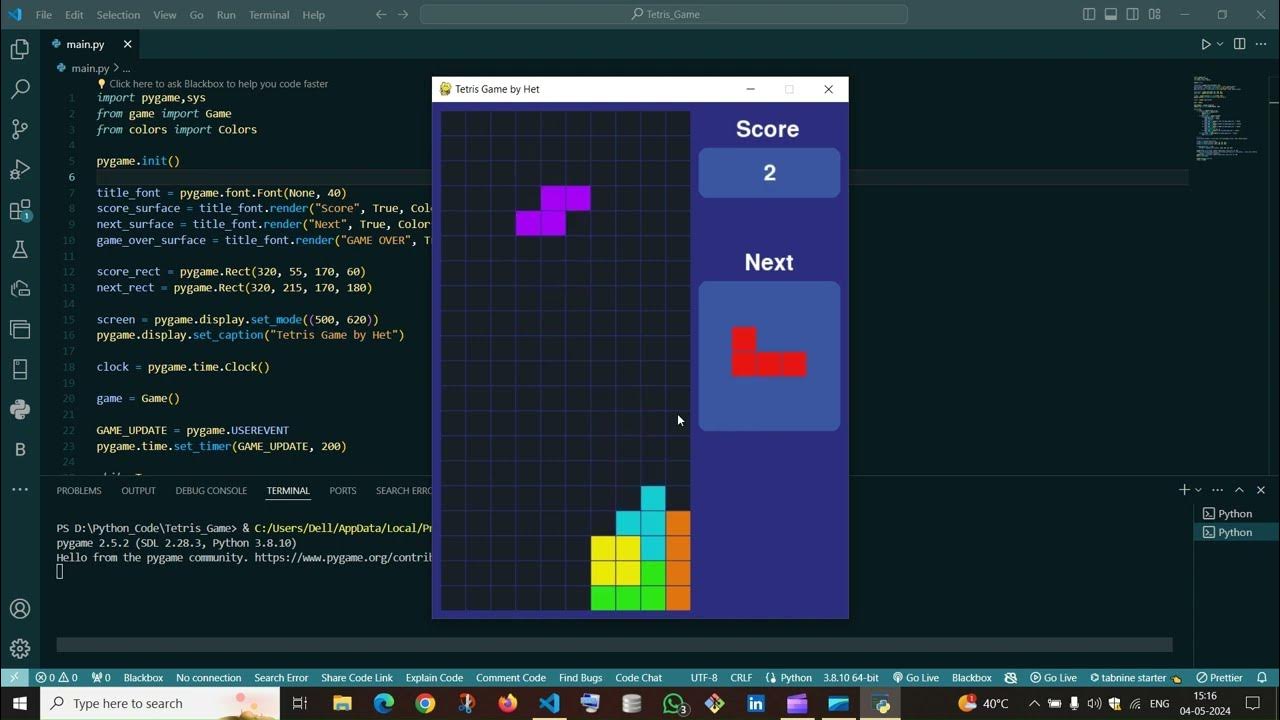The image size is (1280, 720).
Task: Toggle the bottom panel layout icon
Action: pos(1111,14)
